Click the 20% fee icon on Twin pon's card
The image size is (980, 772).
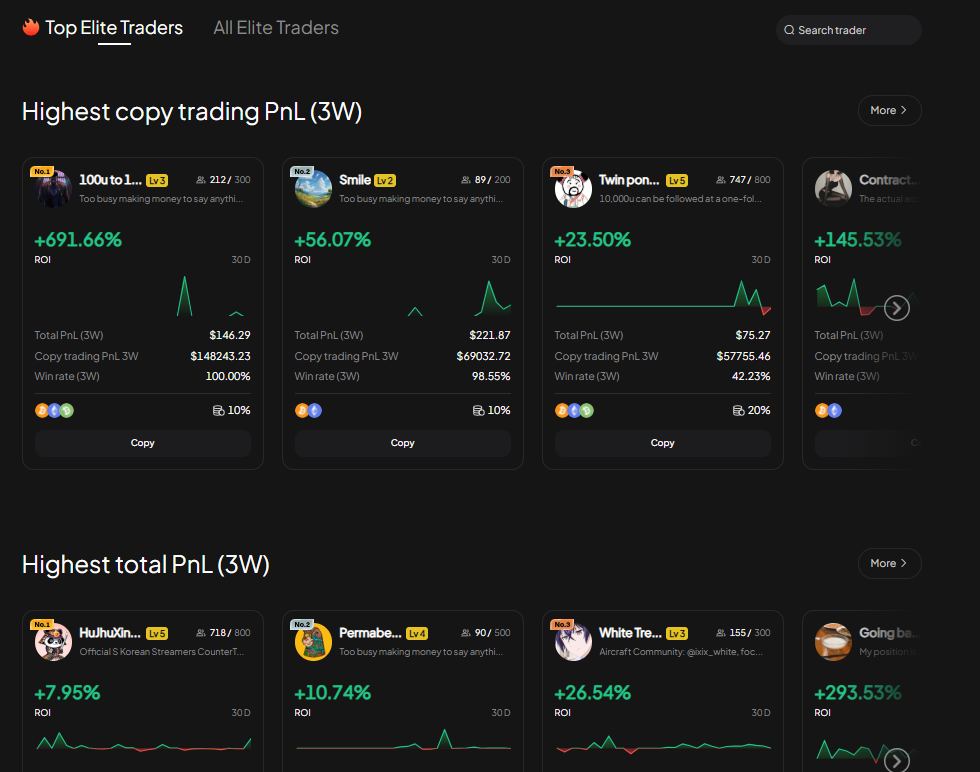(x=738, y=410)
